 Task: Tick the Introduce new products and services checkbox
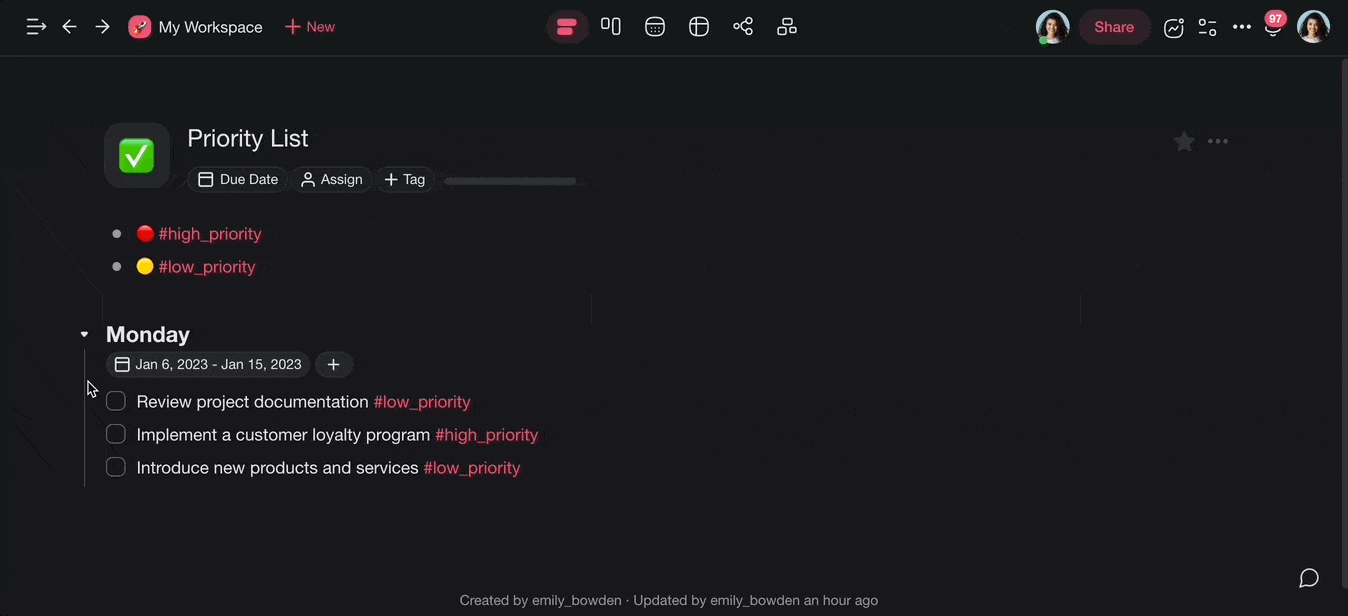[115, 467]
